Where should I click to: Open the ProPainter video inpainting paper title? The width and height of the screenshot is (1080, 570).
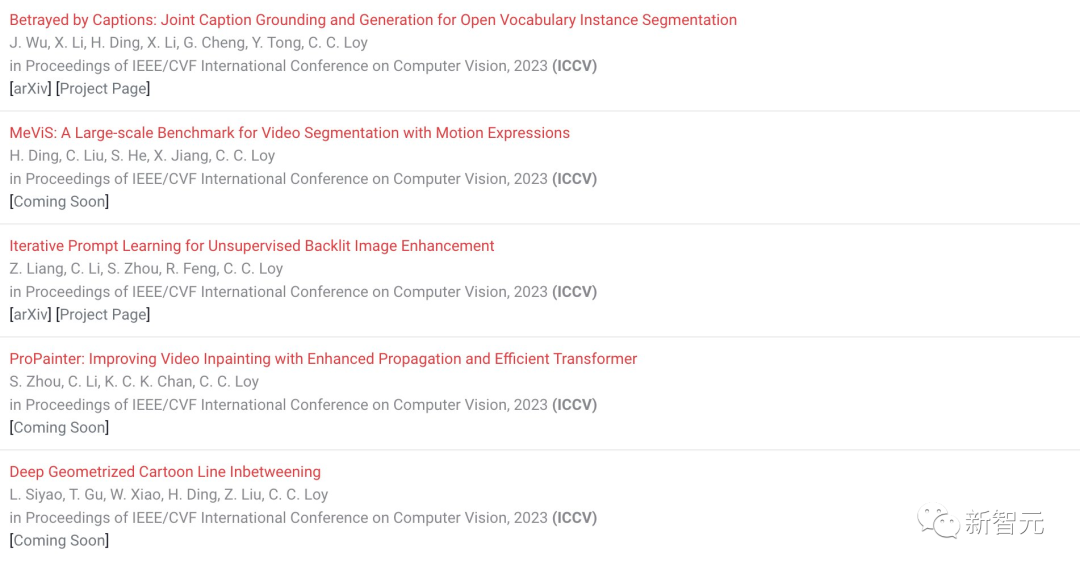323,359
